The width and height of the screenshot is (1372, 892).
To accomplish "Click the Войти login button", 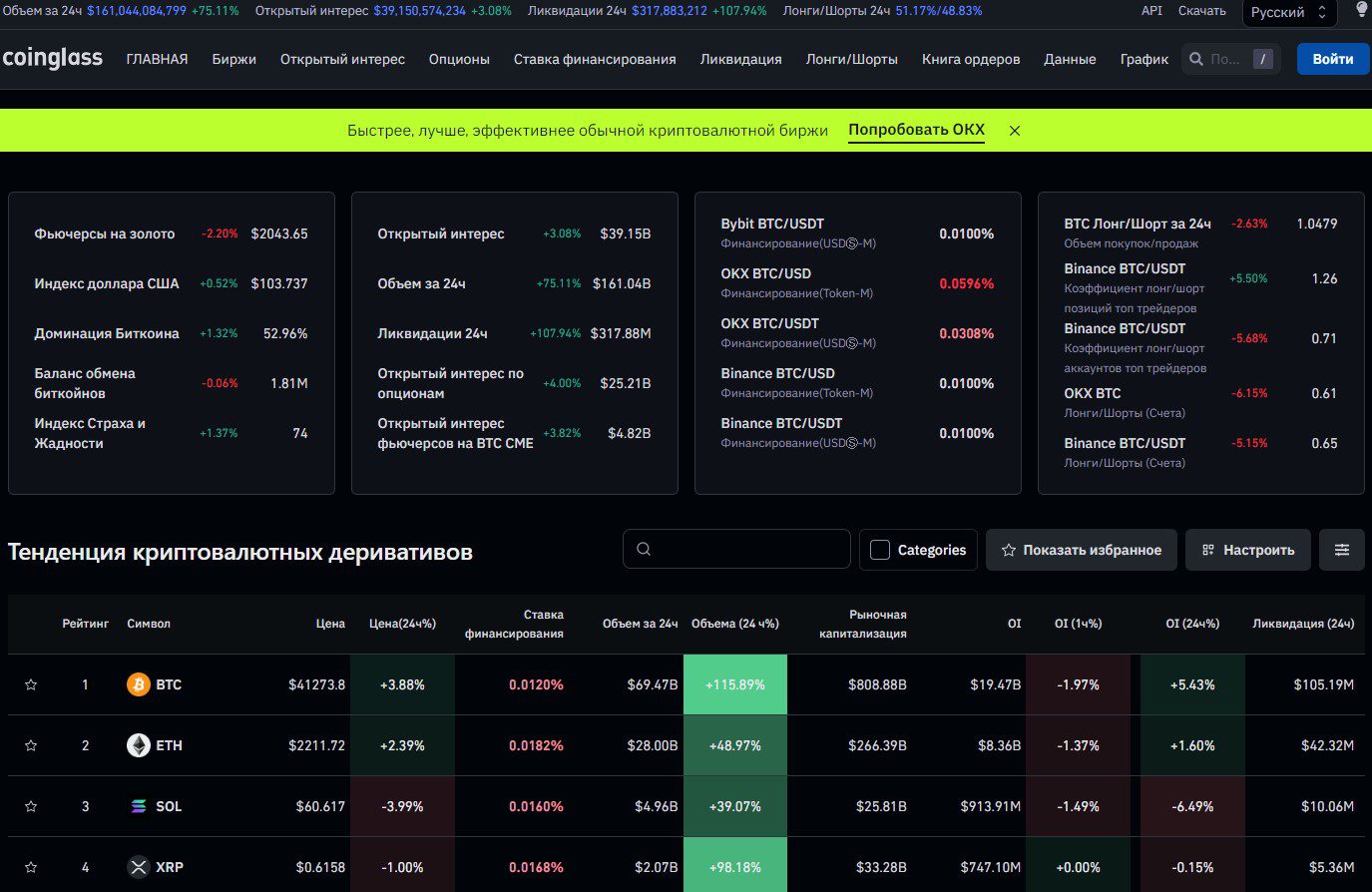I will [1333, 59].
